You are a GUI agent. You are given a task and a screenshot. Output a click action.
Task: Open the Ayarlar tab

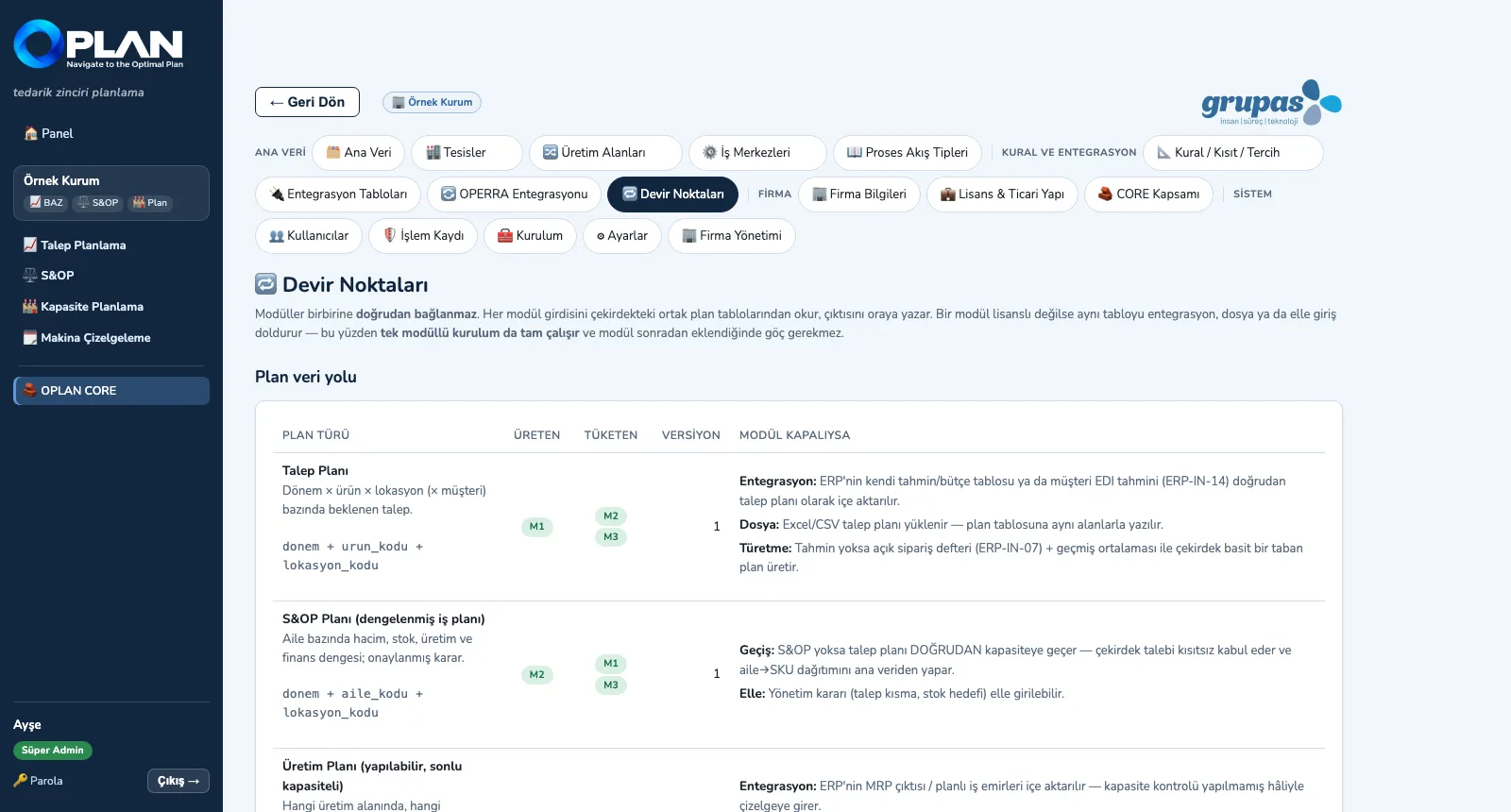(x=622, y=235)
